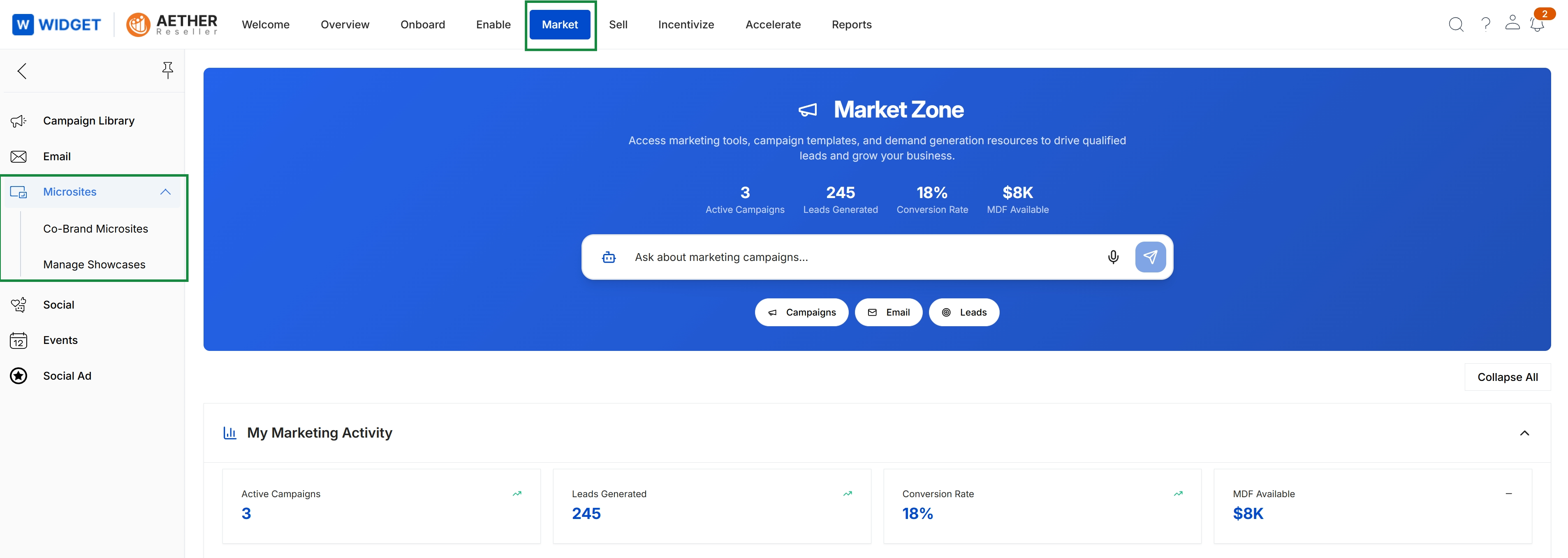Click the Widget logo
Image resolution: width=1568 pixels, height=558 pixels.
click(x=57, y=24)
